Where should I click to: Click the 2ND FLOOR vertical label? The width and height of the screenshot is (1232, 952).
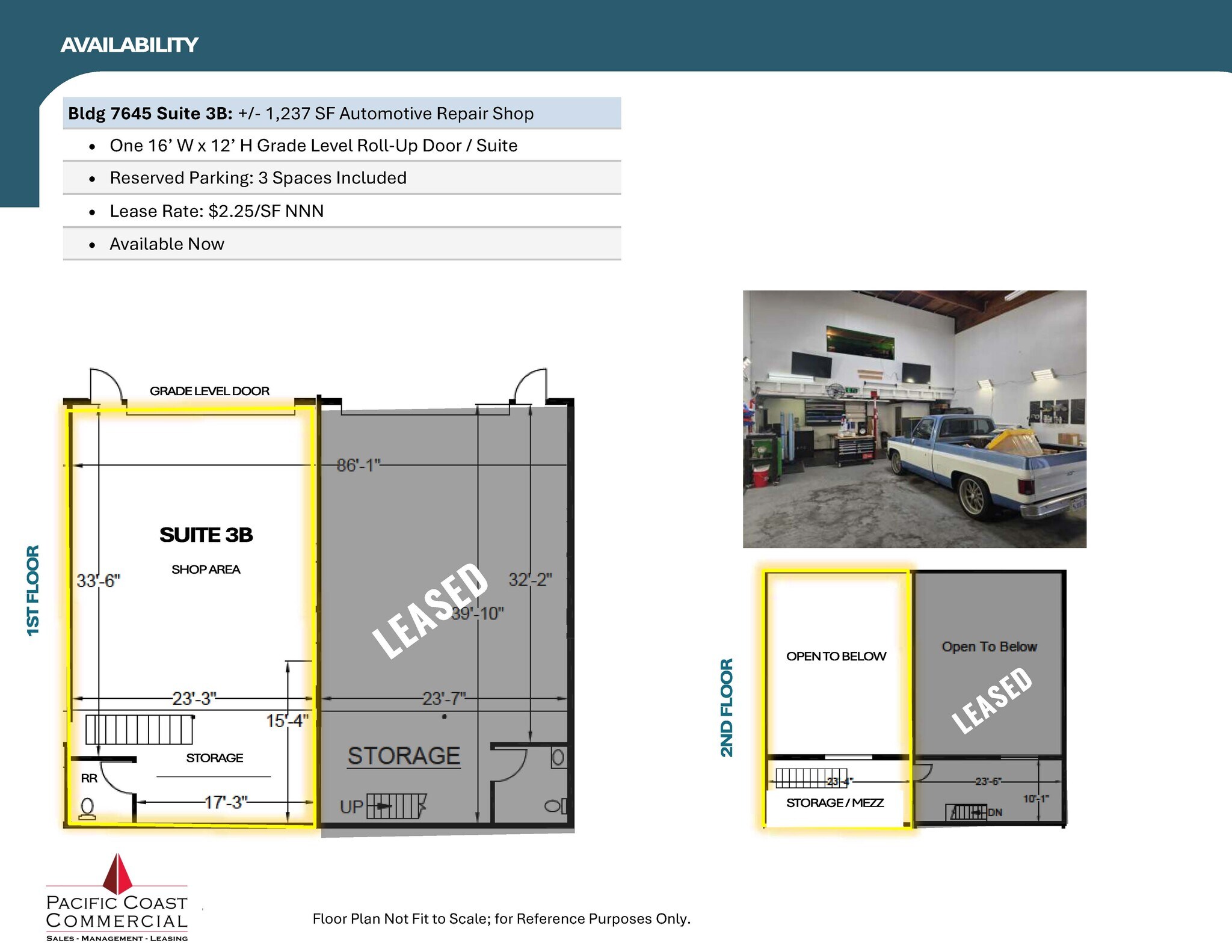(727, 707)
